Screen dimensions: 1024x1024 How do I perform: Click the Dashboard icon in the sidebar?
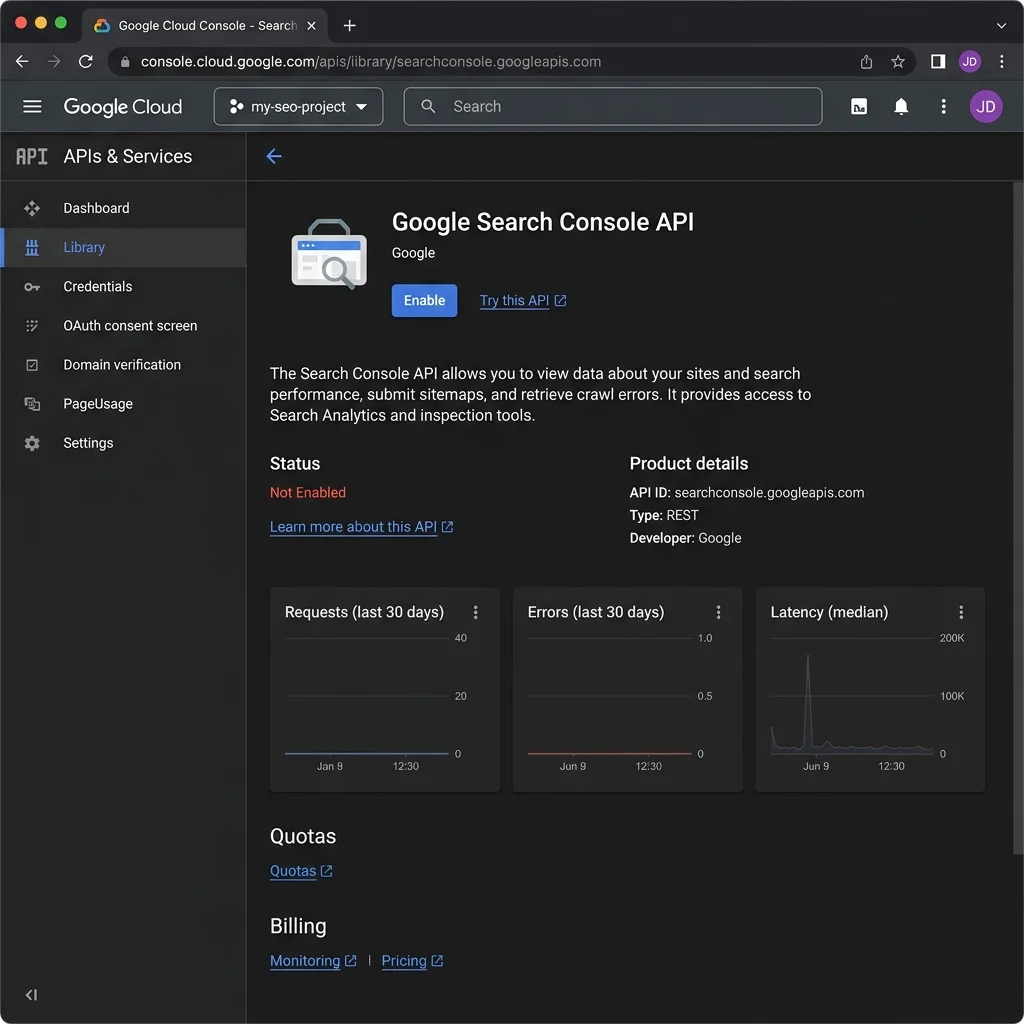pos(32,208)
